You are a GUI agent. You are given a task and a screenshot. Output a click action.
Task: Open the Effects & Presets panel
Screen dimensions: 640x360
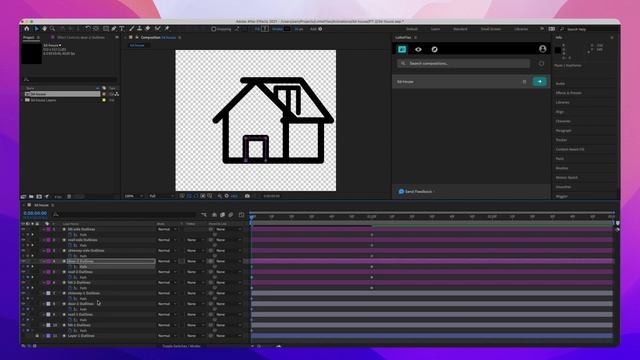[569, 93]
